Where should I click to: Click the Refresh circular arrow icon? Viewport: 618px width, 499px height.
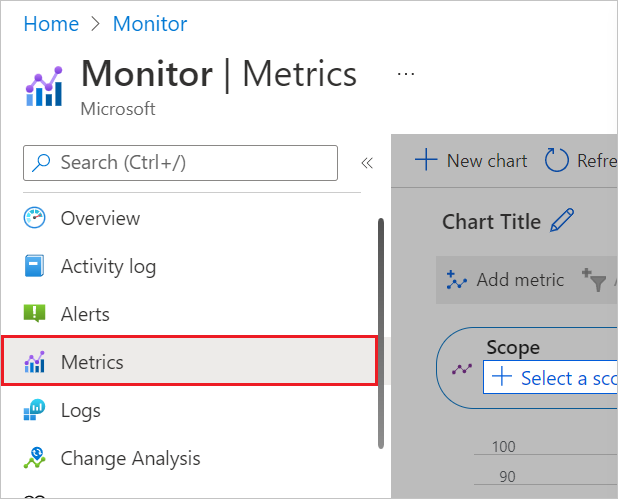[x=557, y=160]
